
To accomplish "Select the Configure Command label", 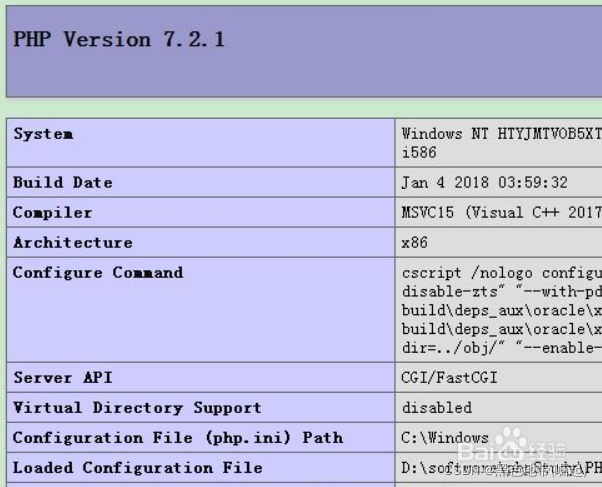I will point(97,273).
